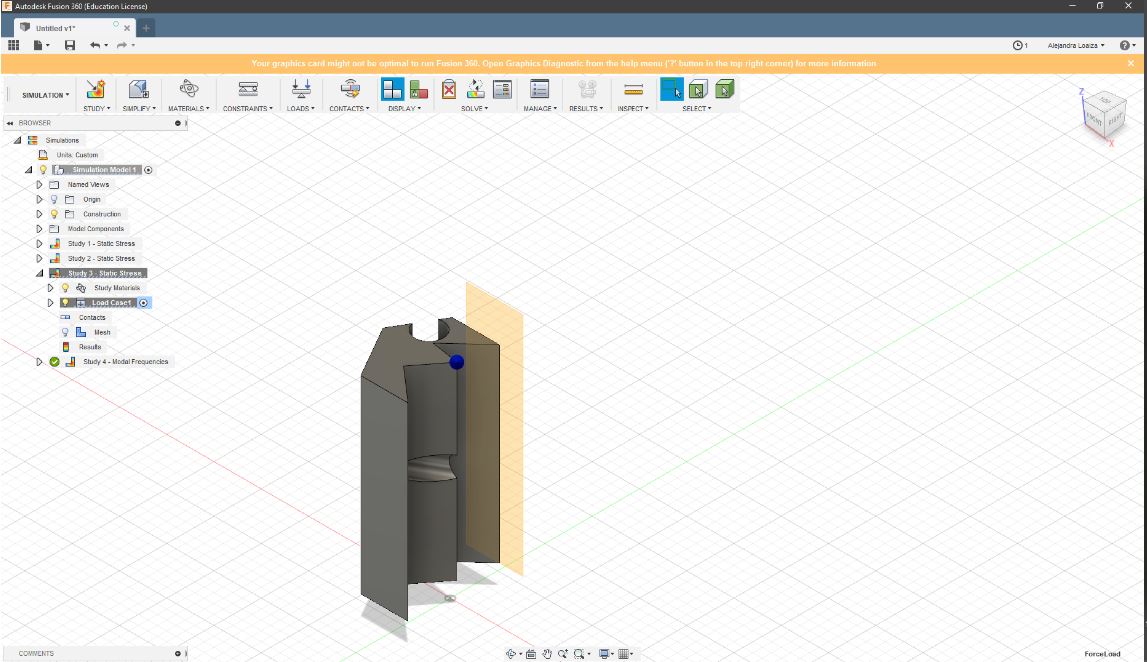Image resolution: width=1147 pixels, height=662 pixels.
Task: Open the Solve details list icon
Action: 503,89
